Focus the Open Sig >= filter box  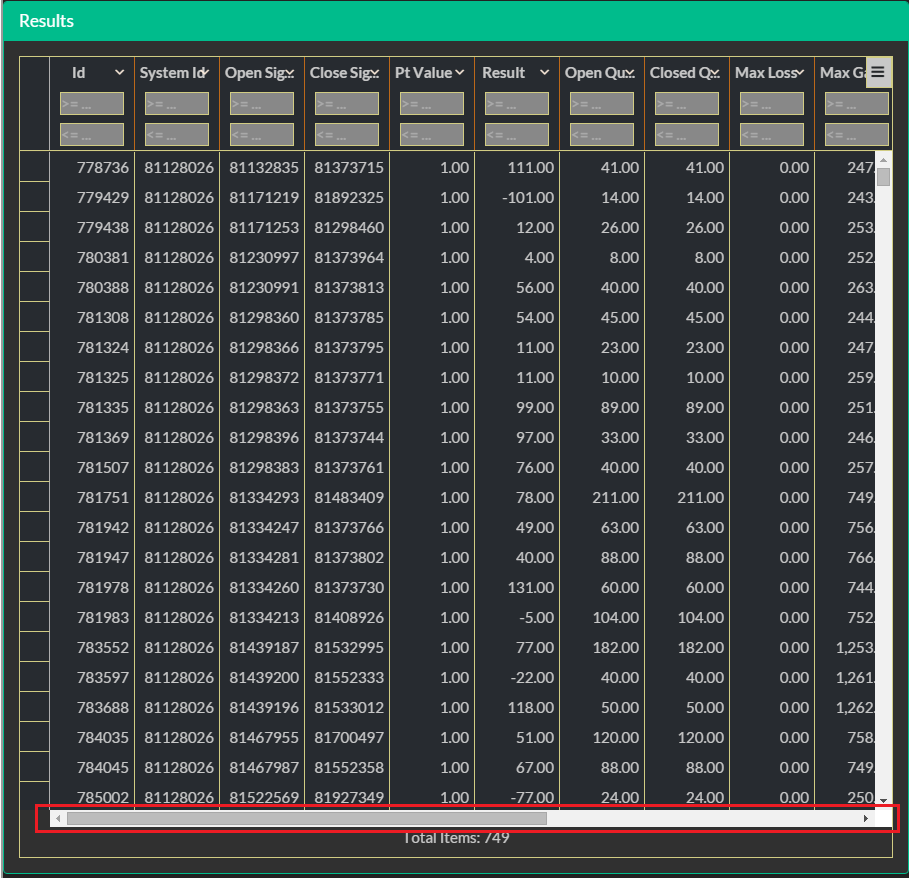[262, 104]
